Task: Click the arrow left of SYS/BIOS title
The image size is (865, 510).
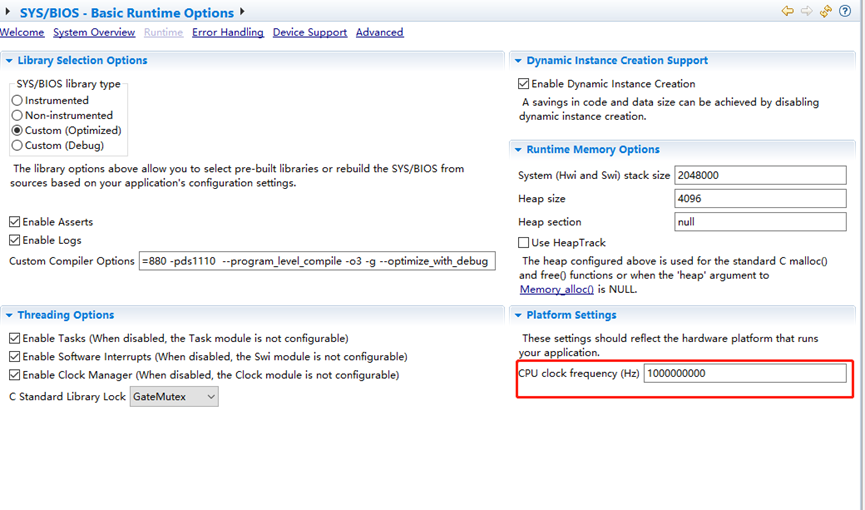Action: pos(9,14)
